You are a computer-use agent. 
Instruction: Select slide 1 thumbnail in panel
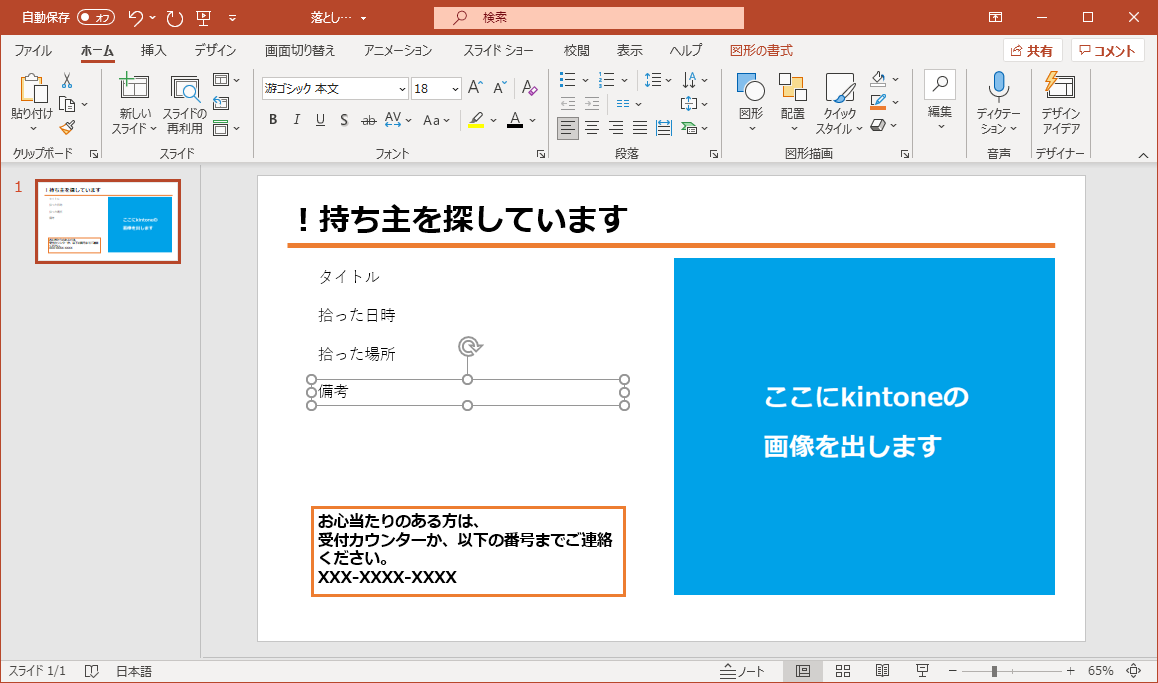pyautogui.click(x=108, y=221)
